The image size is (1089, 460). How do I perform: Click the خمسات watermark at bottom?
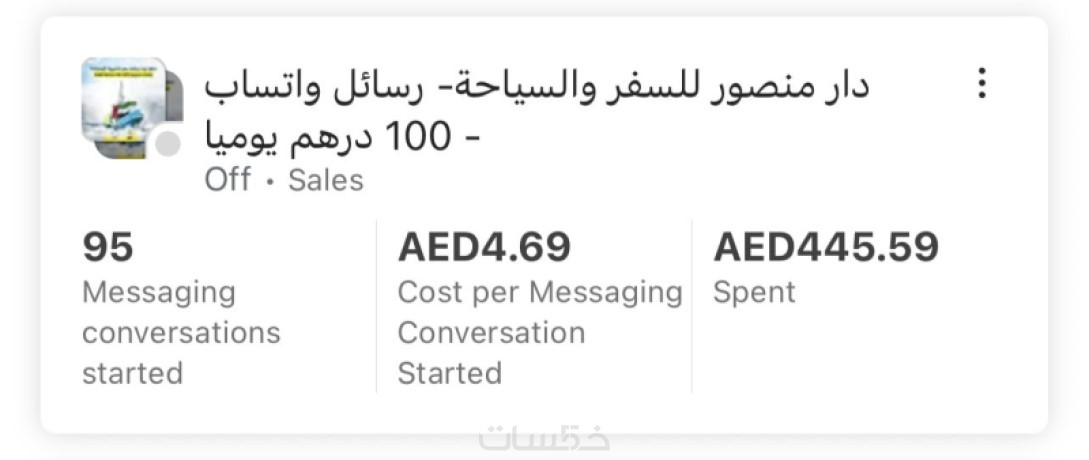click(545, 438)
